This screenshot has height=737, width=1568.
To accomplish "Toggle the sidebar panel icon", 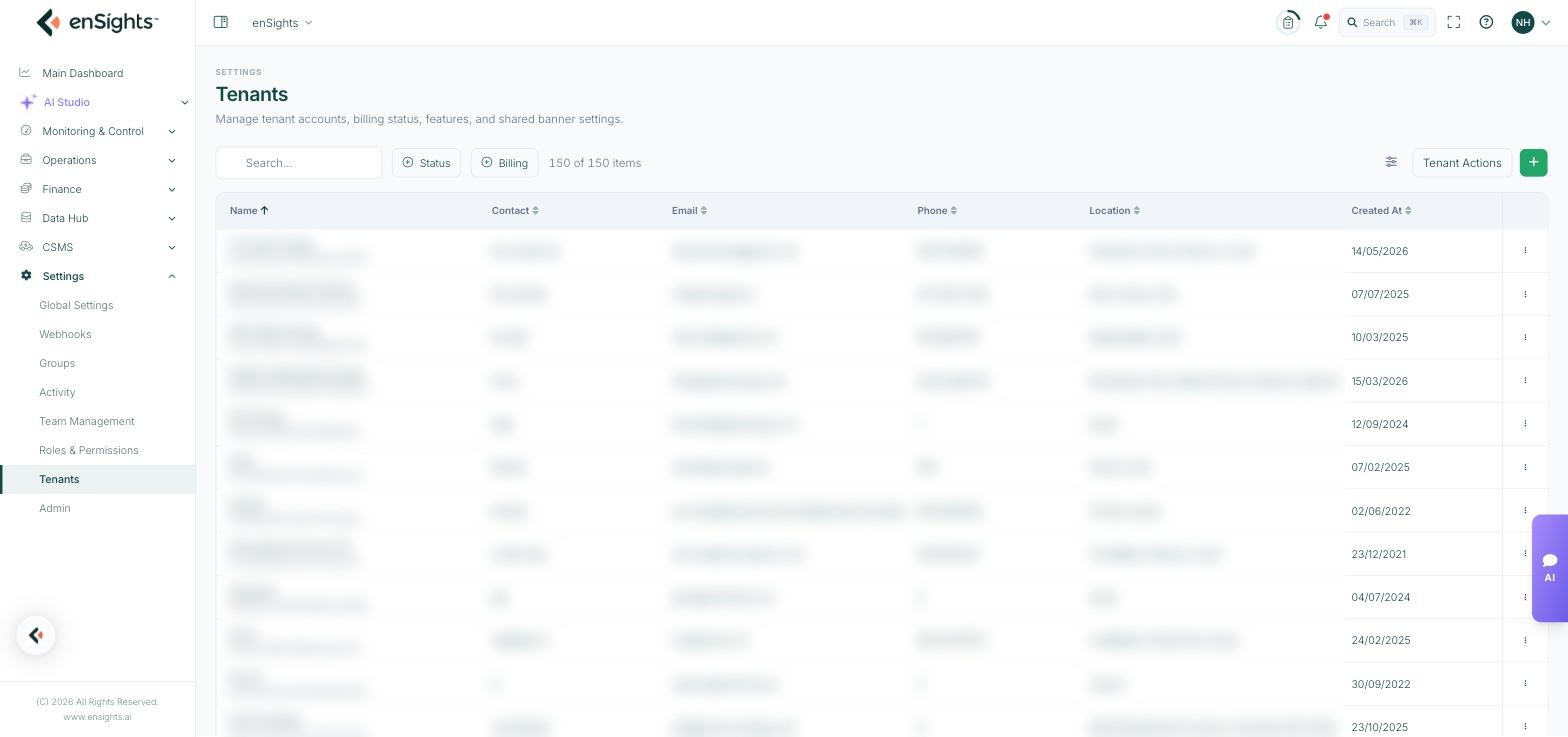I will 221,22.
